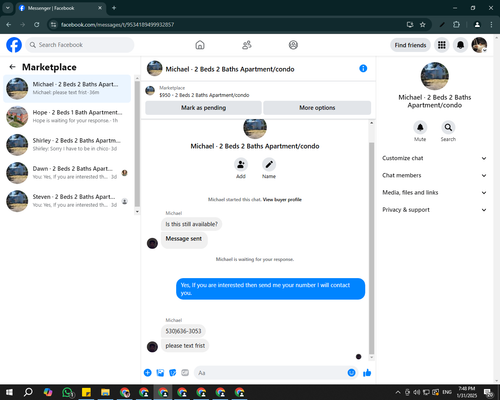Open taskbar clock showing 7:48 PM
The width and height of the screenshot is (500, 400).
466,392
